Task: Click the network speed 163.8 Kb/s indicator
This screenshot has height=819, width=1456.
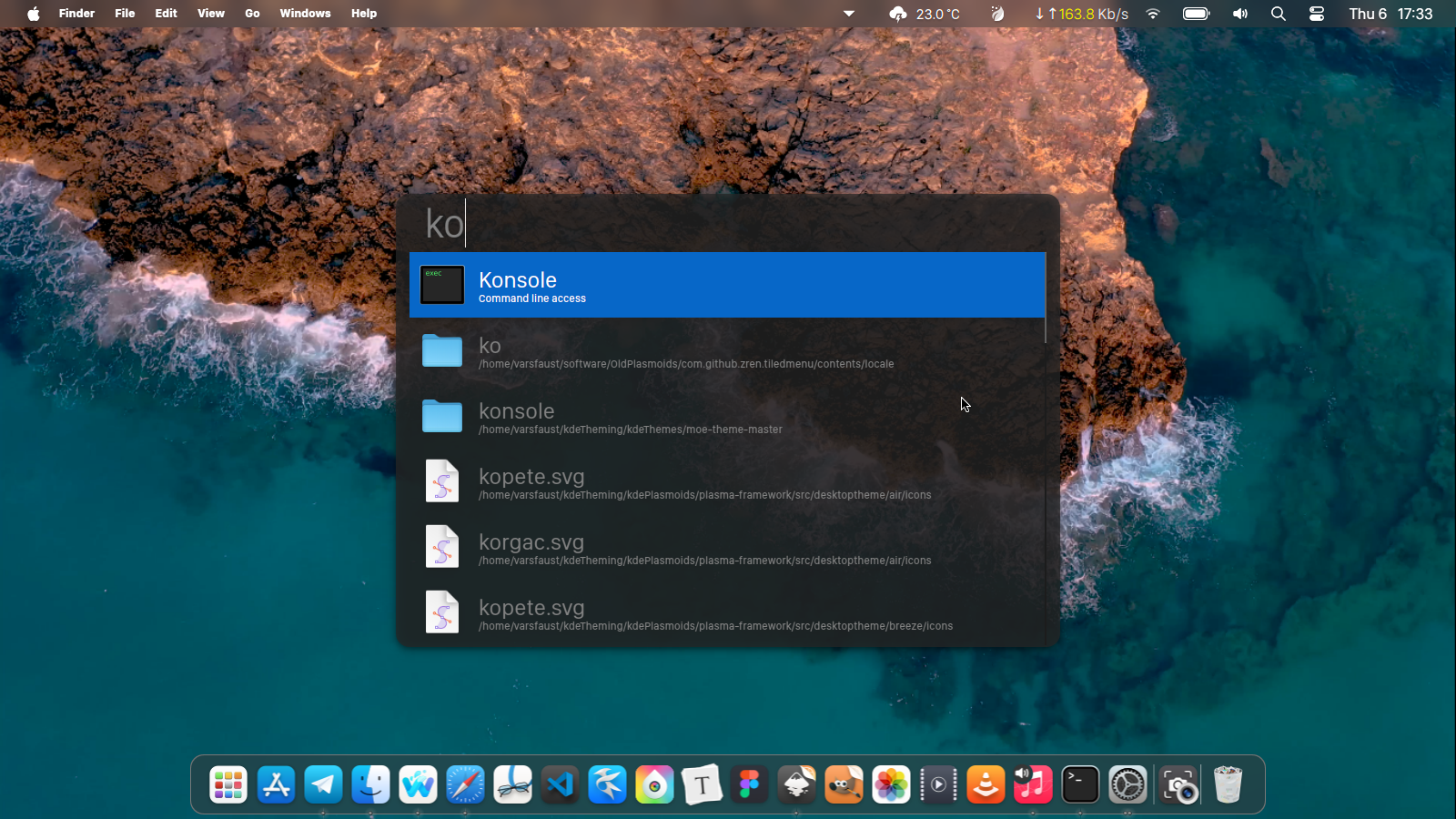Action: tap(1082, 14)
